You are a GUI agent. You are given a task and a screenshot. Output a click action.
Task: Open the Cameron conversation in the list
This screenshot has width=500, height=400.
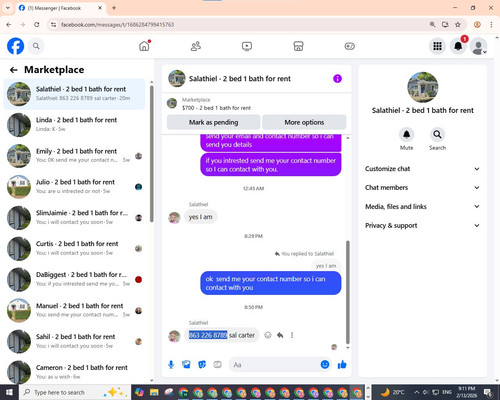coord(75,371)
